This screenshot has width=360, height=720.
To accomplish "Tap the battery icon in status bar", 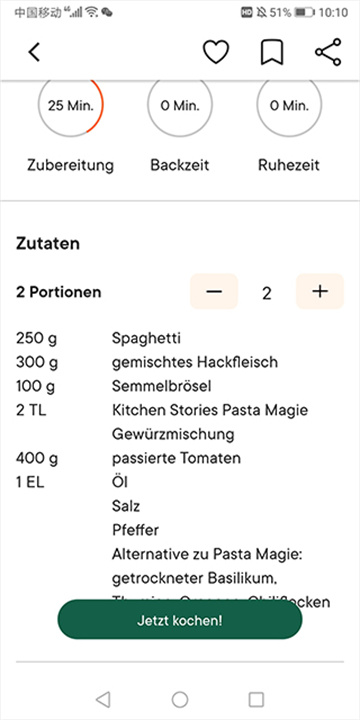I will tap(304, 12).
